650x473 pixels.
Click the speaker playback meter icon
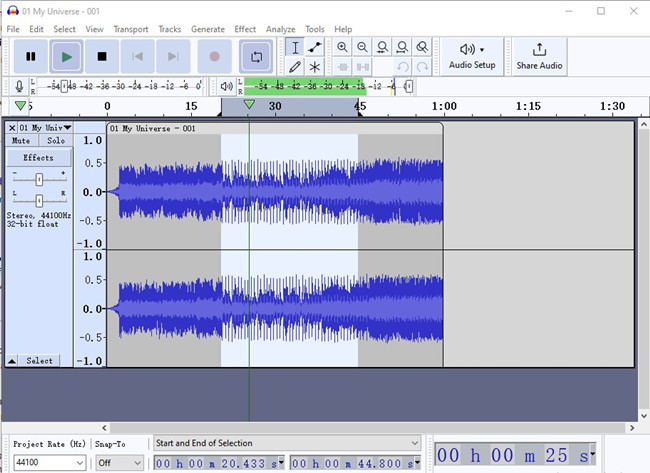(226, 86)
